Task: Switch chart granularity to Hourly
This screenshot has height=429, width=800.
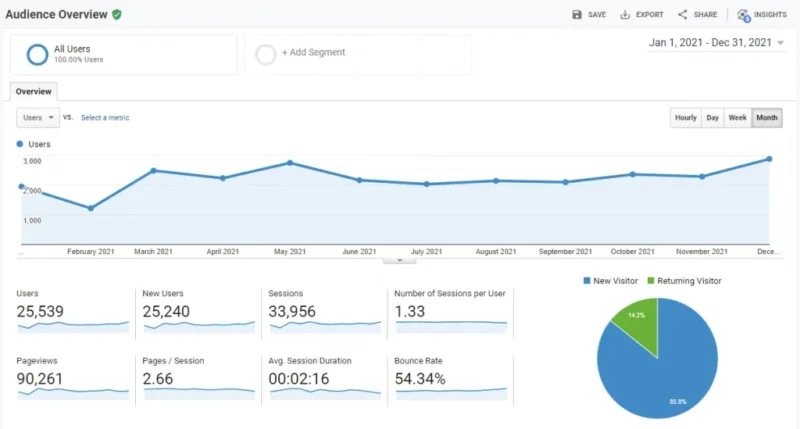Action: point(685,118)
